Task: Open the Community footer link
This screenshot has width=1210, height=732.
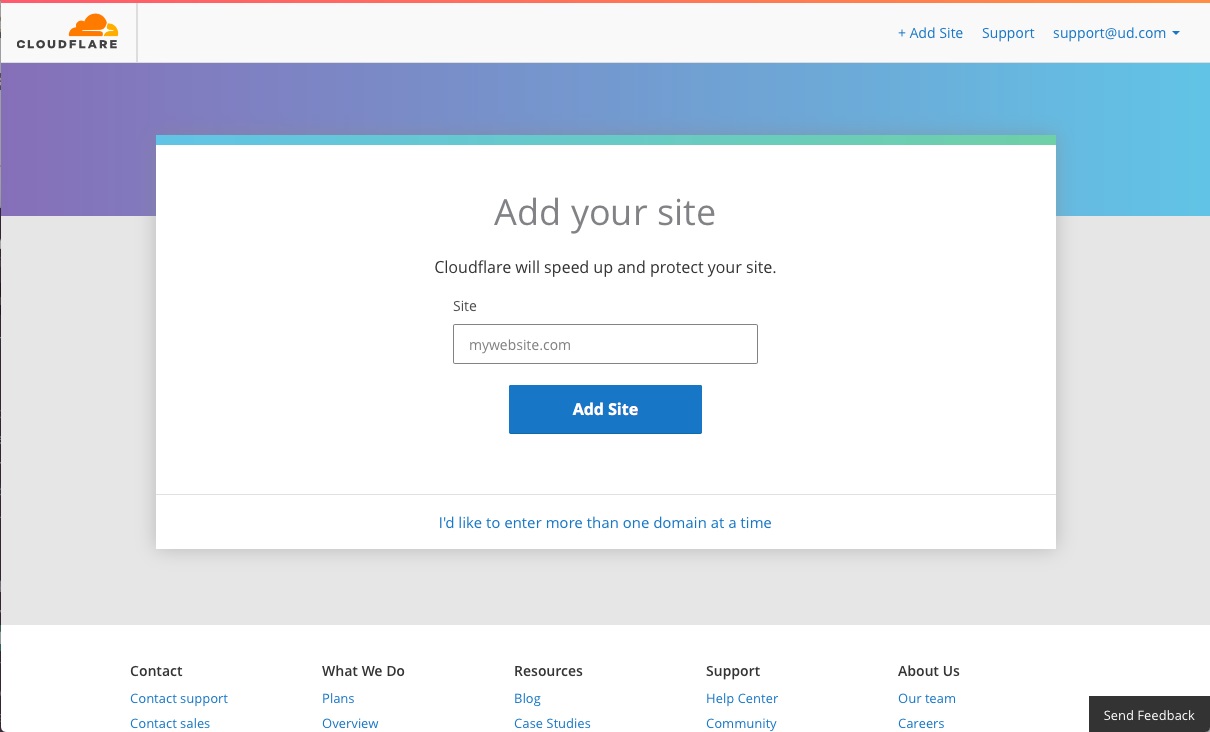Action: (741, 723)
